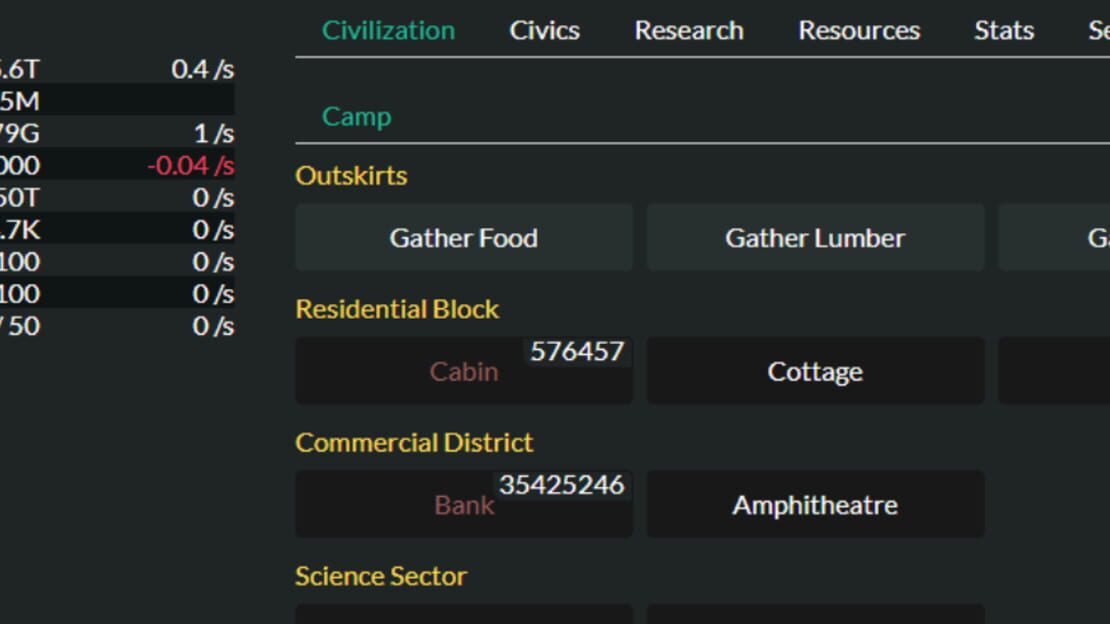Click the 0.4 /s resource rate
Viewport: 1110px width, 624px height.
coord(202,69)
